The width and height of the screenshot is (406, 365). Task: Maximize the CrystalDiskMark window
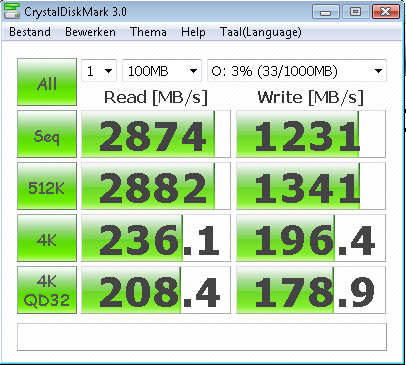point(356,12)
